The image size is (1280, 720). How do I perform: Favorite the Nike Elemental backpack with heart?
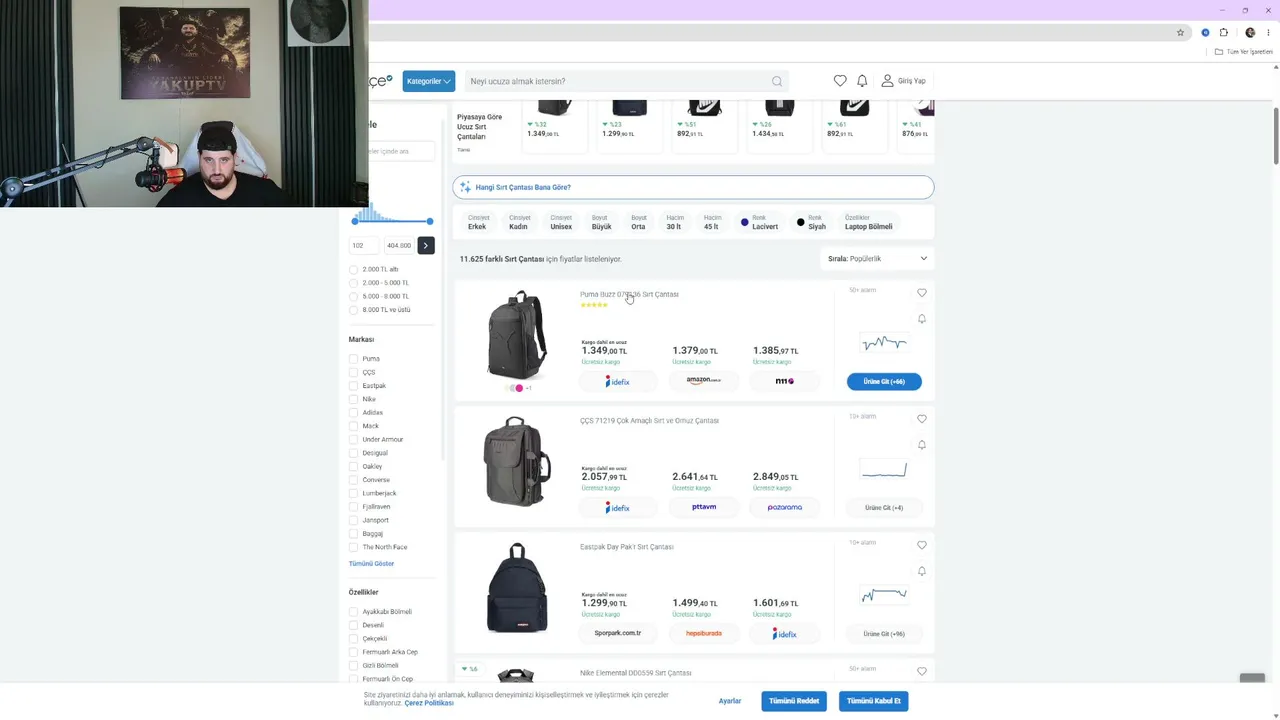(922, 671)
